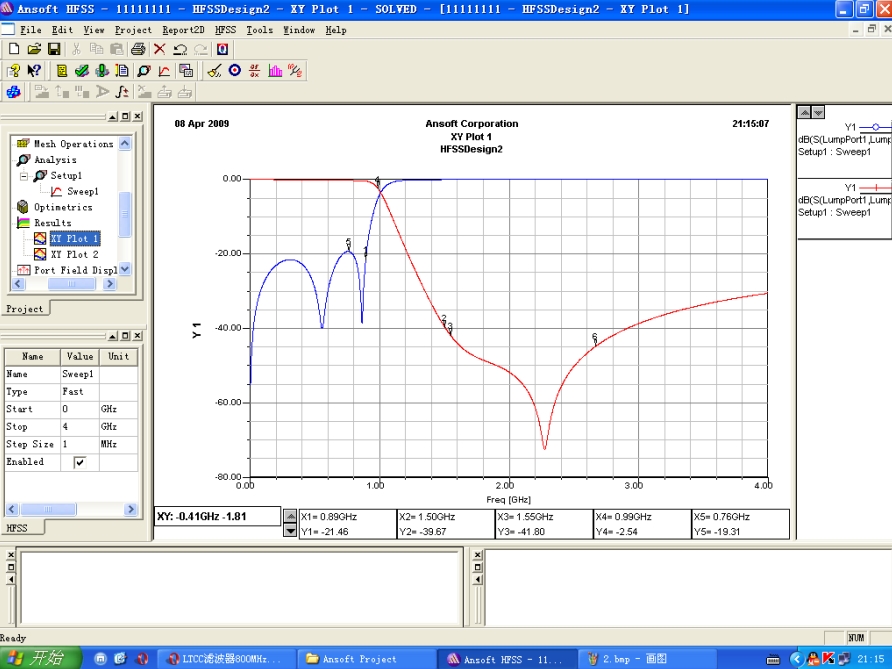Screen dimensions: 892x669
Task: Open the HFSS menu
Action: [x=225, y=30]
